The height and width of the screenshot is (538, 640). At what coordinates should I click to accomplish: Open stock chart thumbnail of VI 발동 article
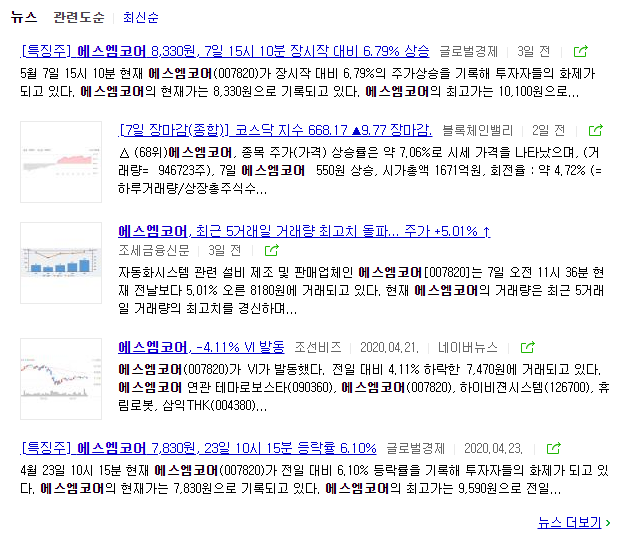pos(61,379)
